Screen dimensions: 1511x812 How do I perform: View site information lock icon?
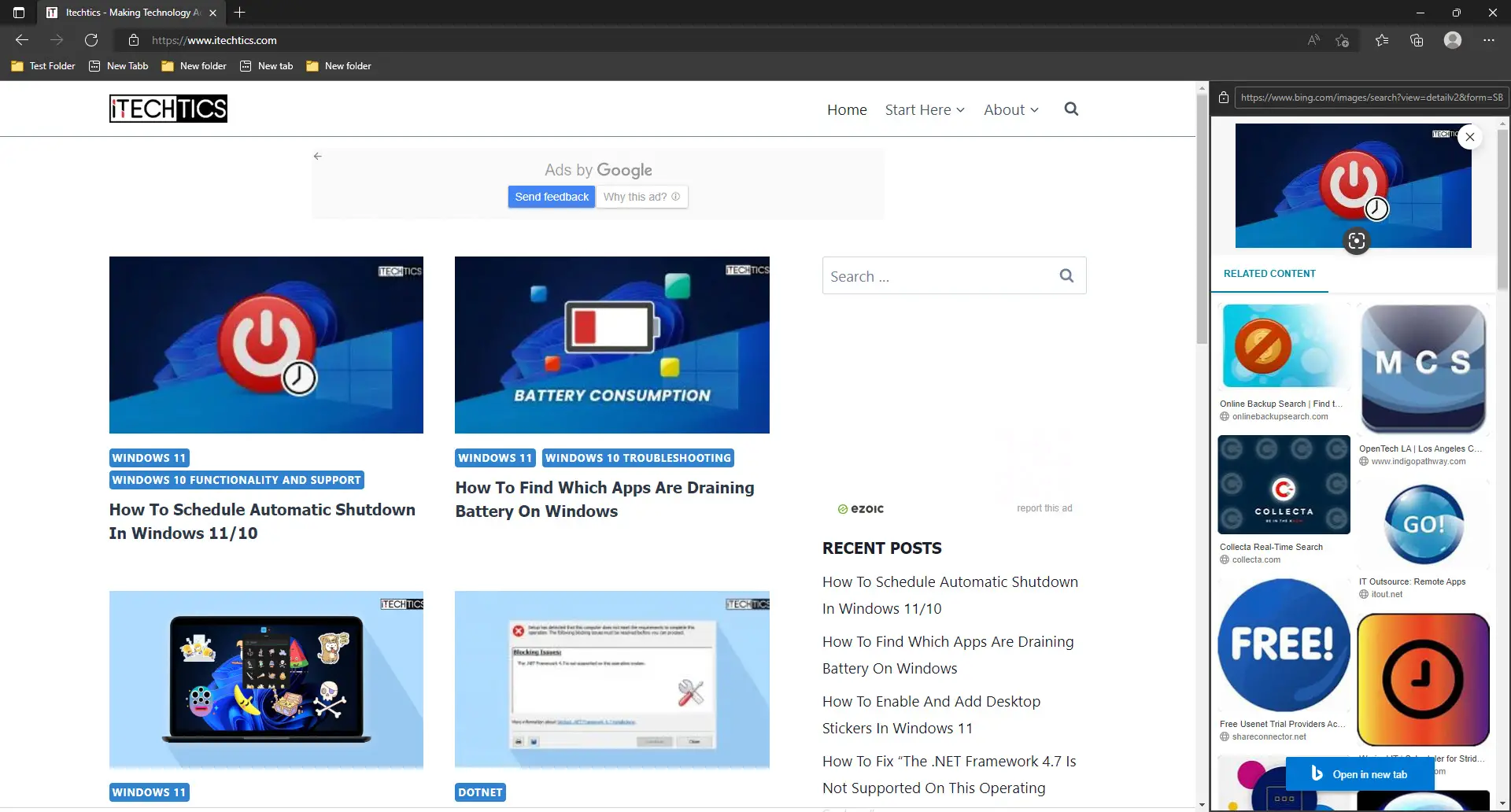134,40
